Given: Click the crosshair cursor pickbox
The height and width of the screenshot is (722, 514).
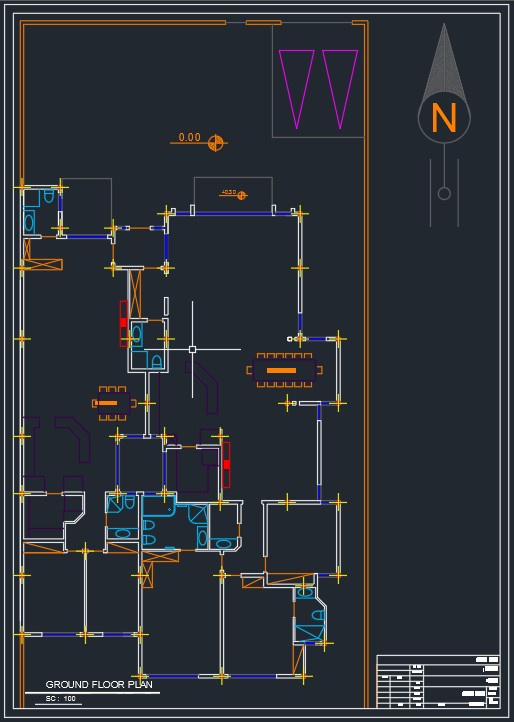Looking at the screenshot, I should pos(193,349).
